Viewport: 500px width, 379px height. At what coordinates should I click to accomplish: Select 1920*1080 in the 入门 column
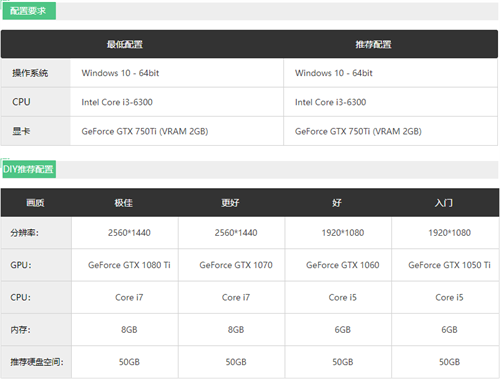click(449, 233)
